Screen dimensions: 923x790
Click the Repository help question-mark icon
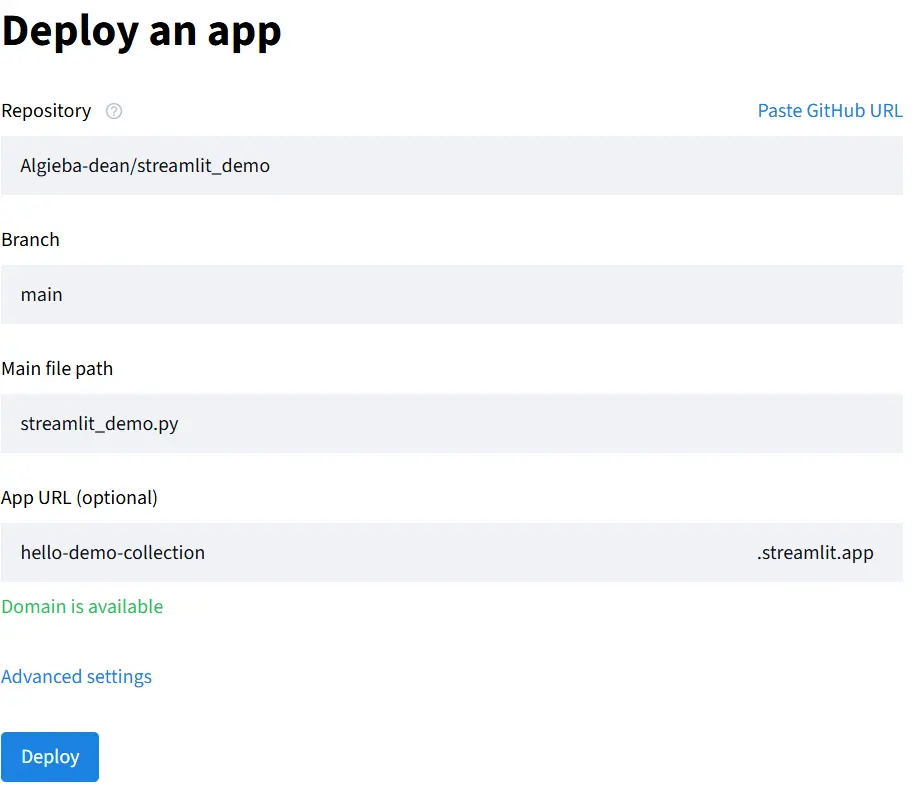click(114, 111)
